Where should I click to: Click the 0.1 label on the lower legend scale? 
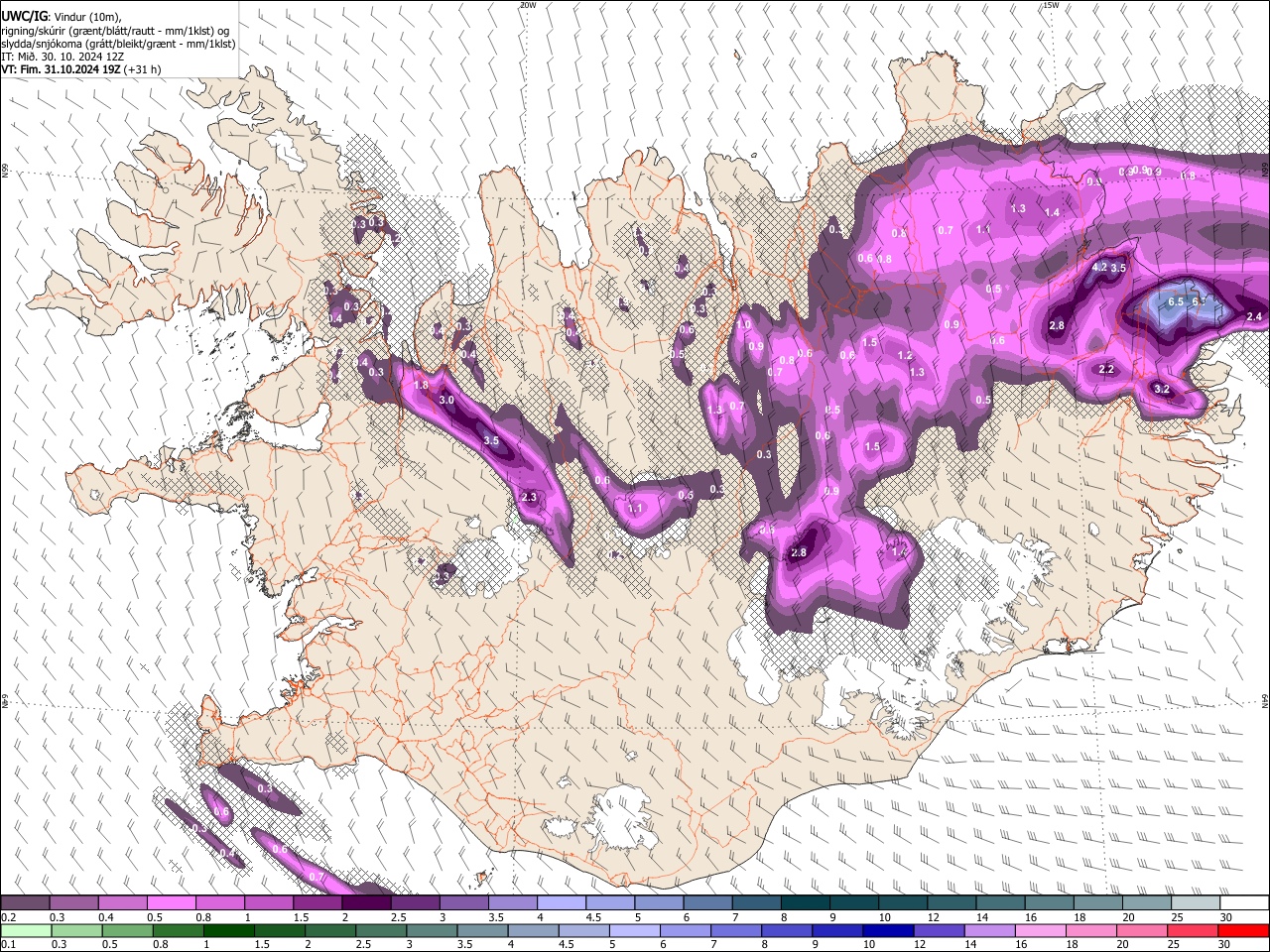pos(8,944)
